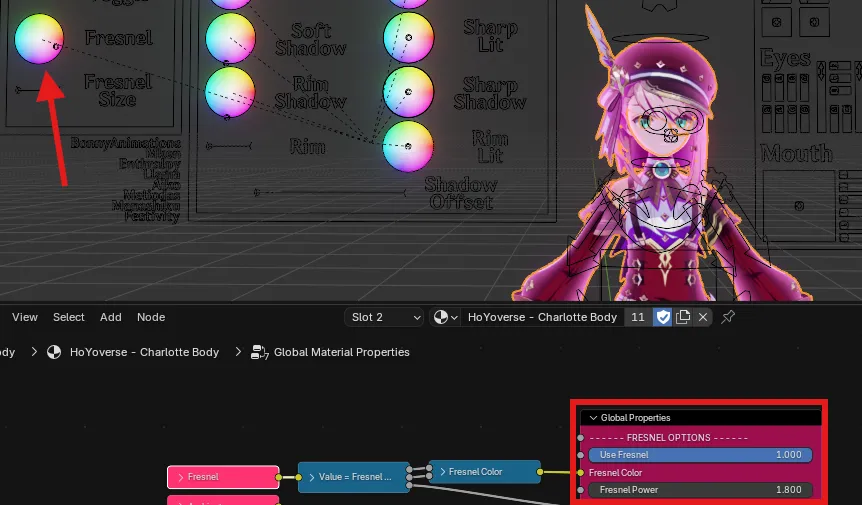Viewport: 862px width, 506px height.
Task: Click the Fresnel Color label in Global Properties
Action: 615,472
